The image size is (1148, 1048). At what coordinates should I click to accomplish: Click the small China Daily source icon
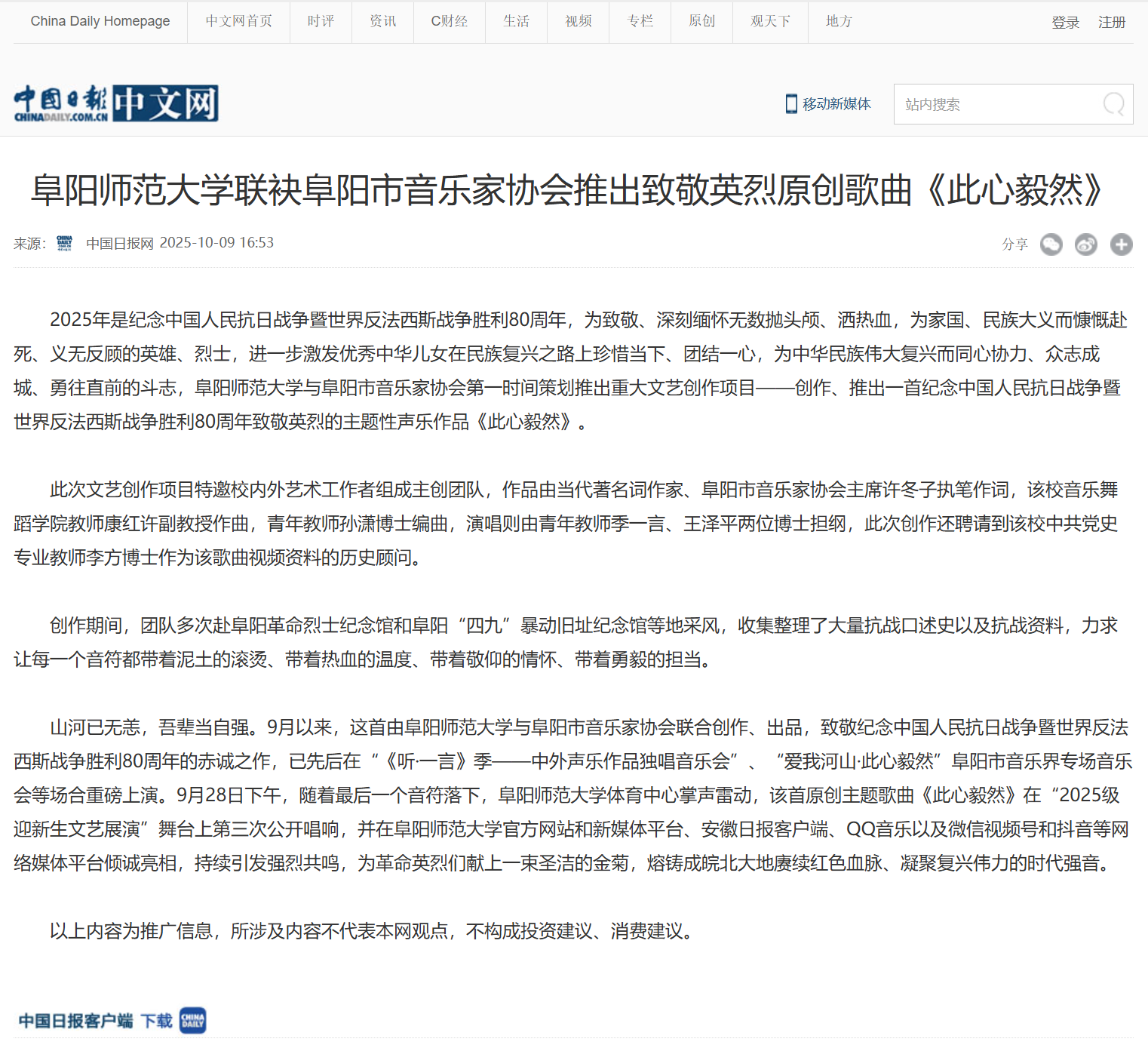point(65,243)
